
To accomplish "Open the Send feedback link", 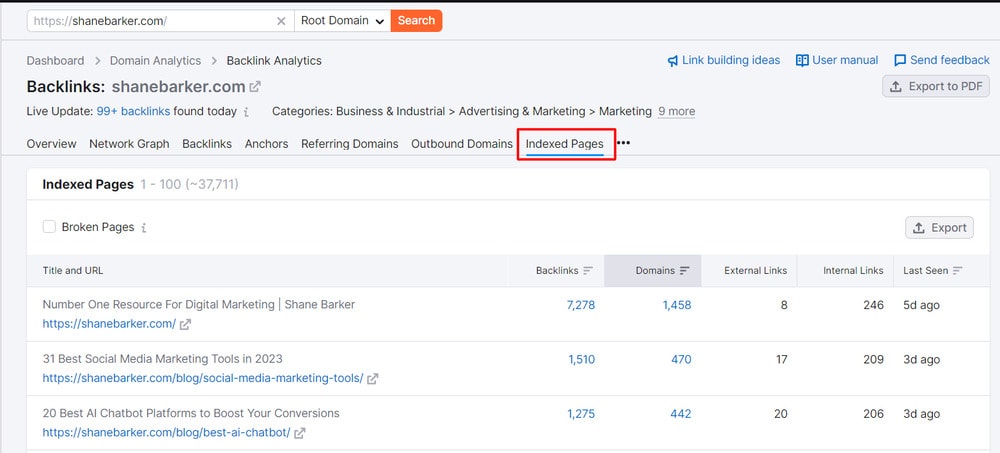I will (950, 61).
